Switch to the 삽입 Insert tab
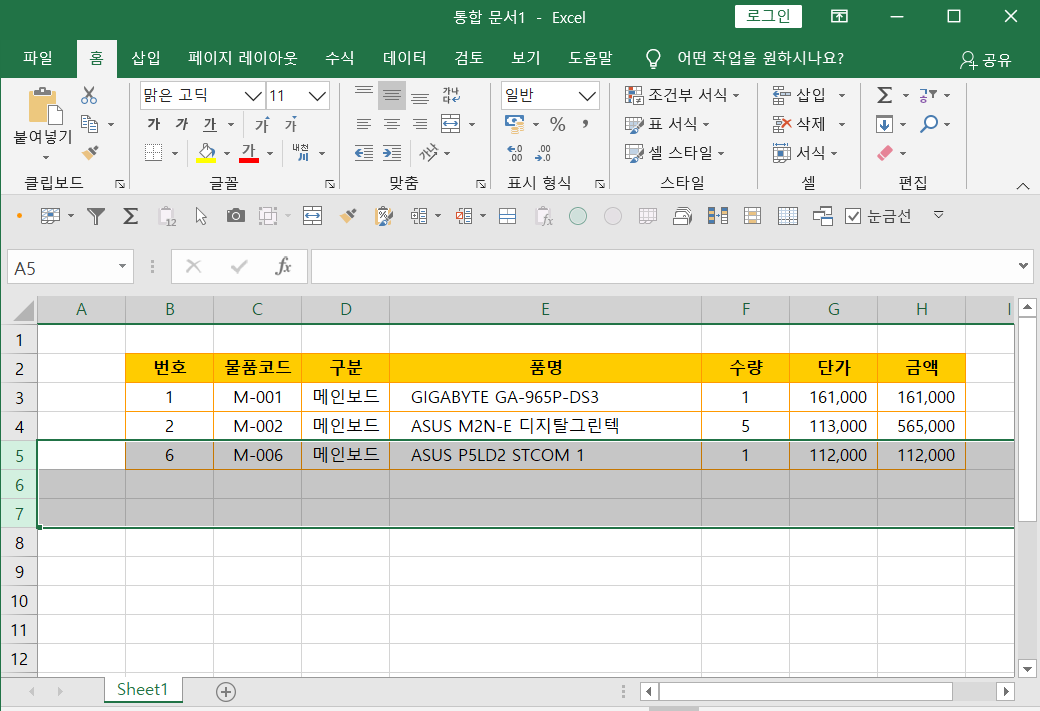This screenshot has height=711, width=1040. [x=146, y=58]
